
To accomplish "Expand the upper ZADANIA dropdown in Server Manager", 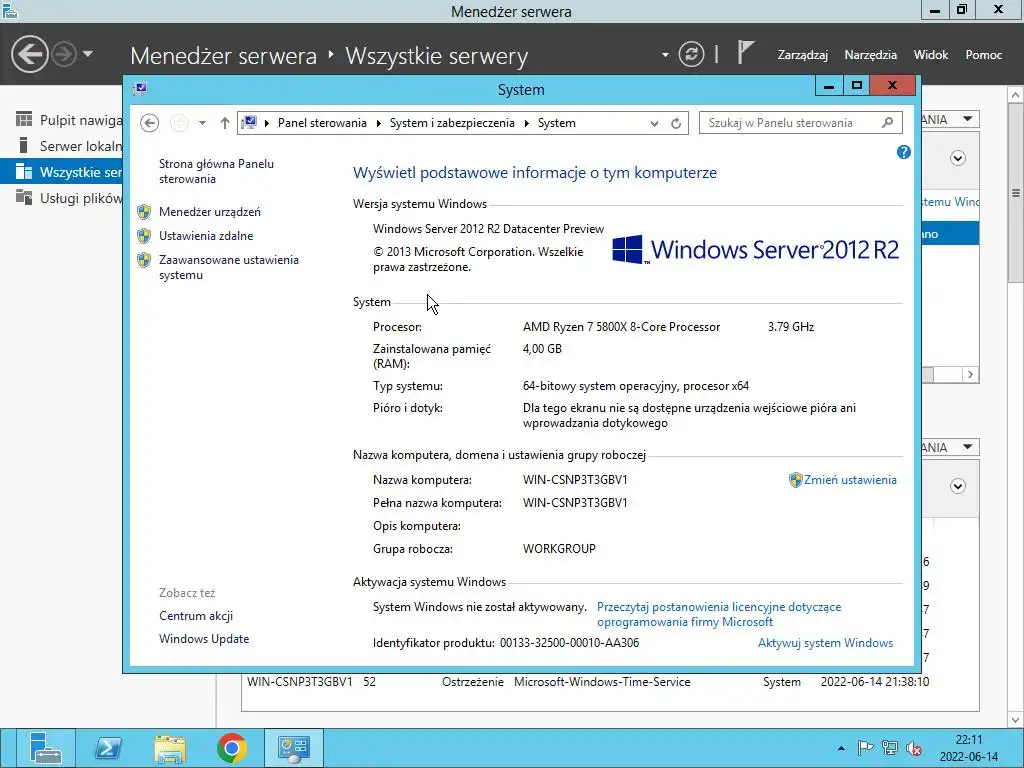I will [967, 119].
